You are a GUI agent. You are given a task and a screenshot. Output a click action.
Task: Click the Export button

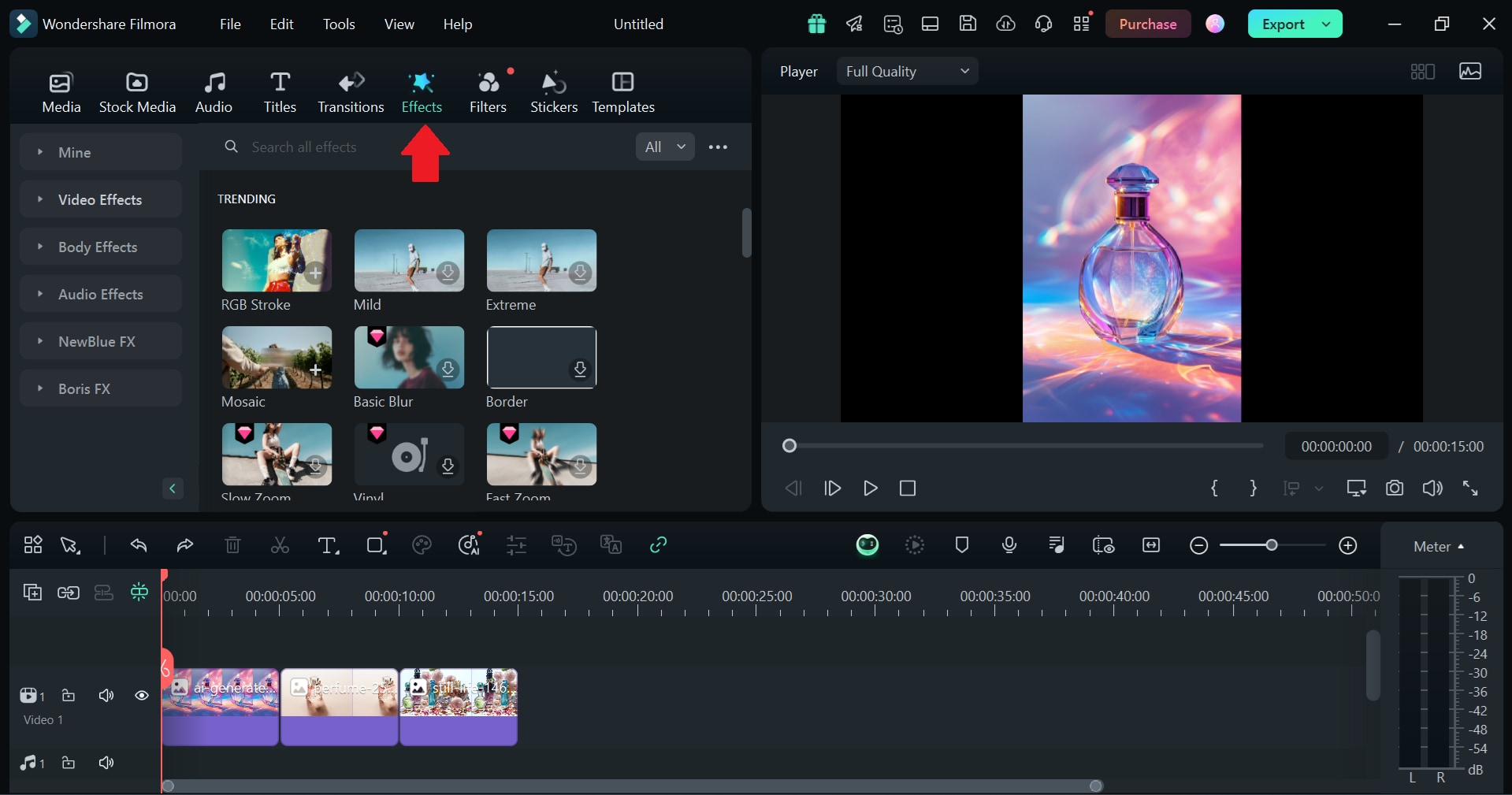click(x=1283, y=24)
